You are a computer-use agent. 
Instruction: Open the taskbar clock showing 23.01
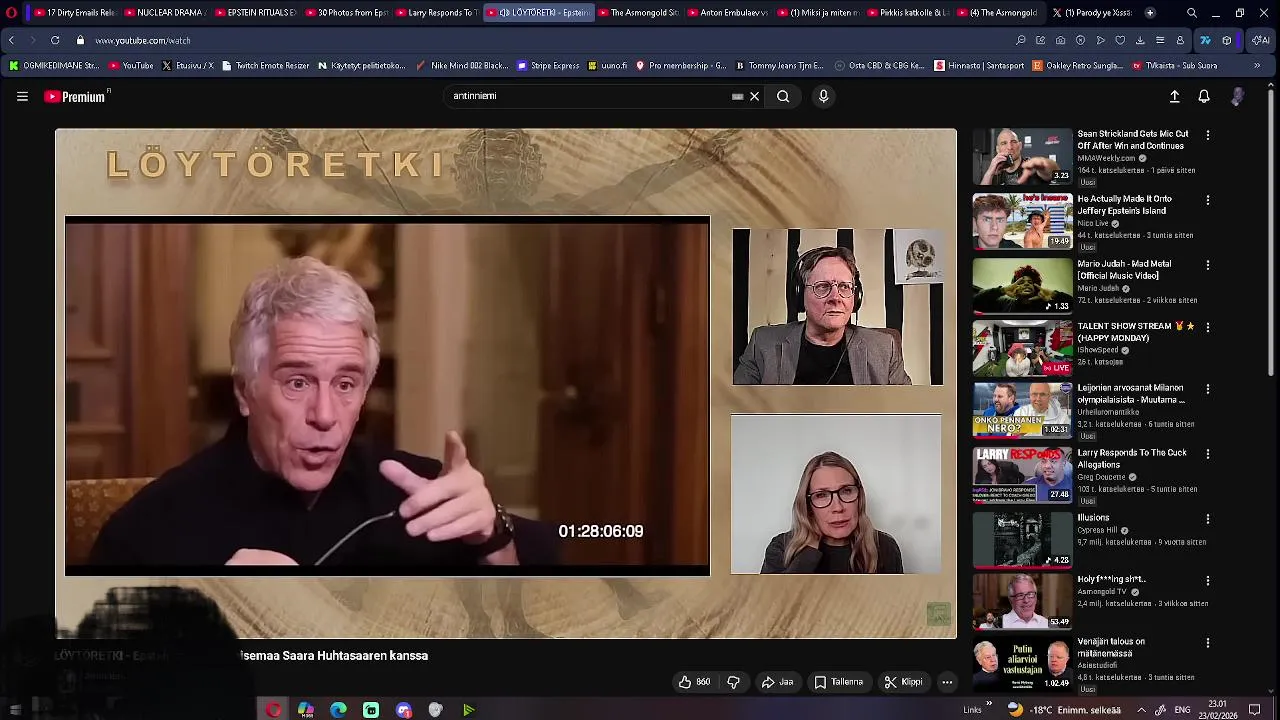[x=1217, y=710]
